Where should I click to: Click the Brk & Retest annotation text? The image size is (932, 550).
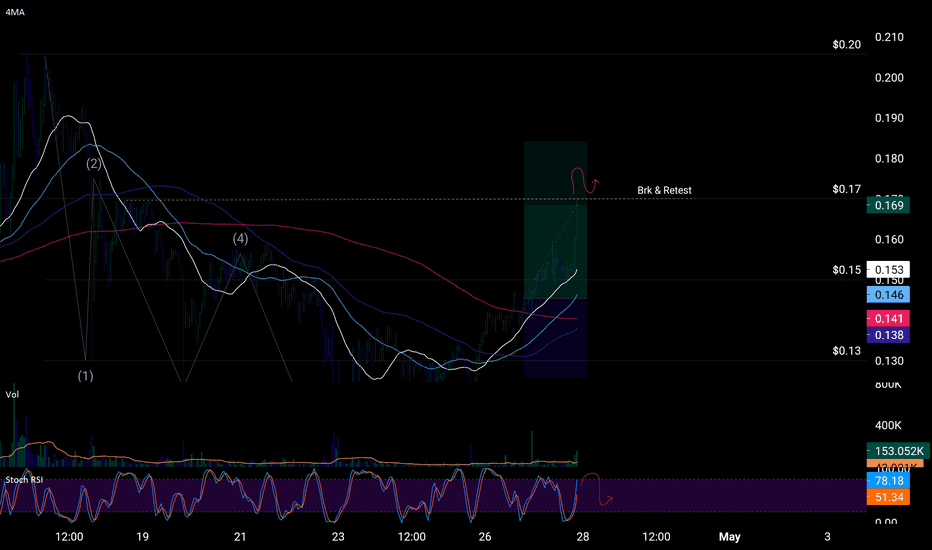(x=664, y=190)
